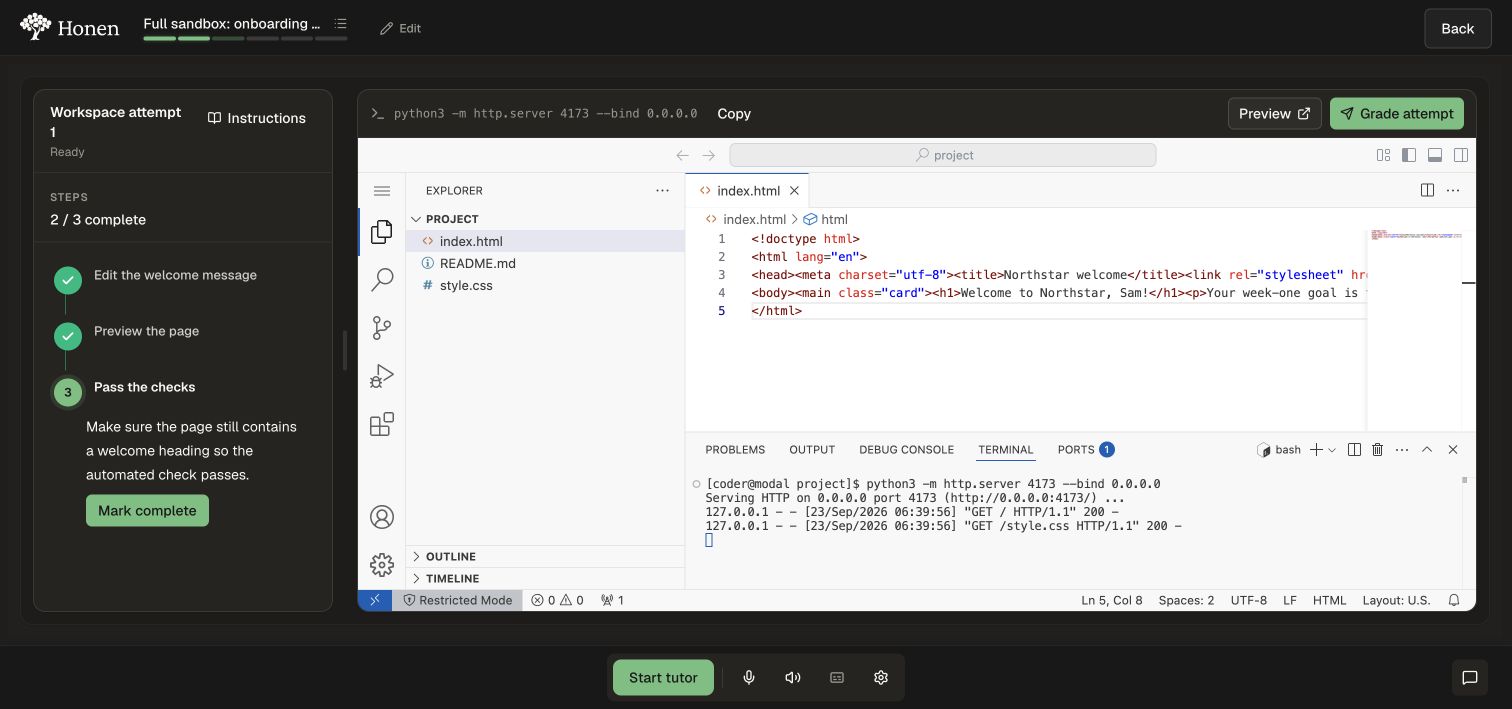1512x709 pixels.
Task: Open the hamburger application menu
Action: pyautogui.click(x=381, y=191)
